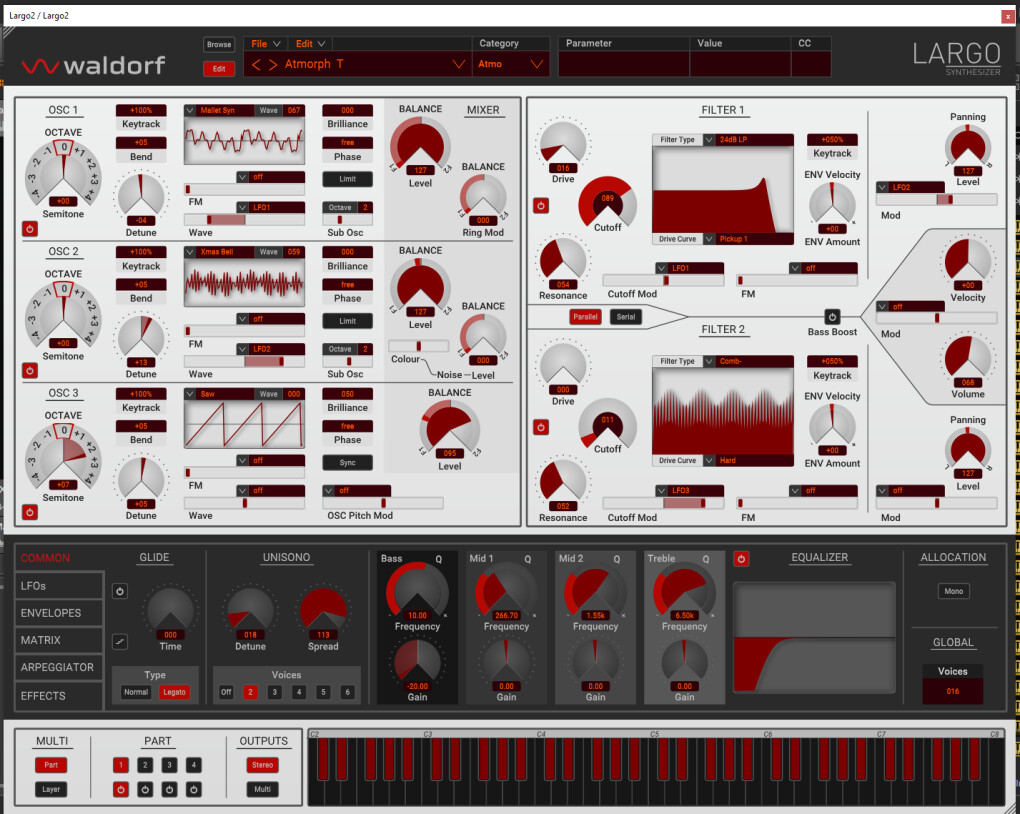This screenshot has height=814, width=1020.
Task: Switch to the ARPEGGIATOR tab
Action: (x=59, y=668)
